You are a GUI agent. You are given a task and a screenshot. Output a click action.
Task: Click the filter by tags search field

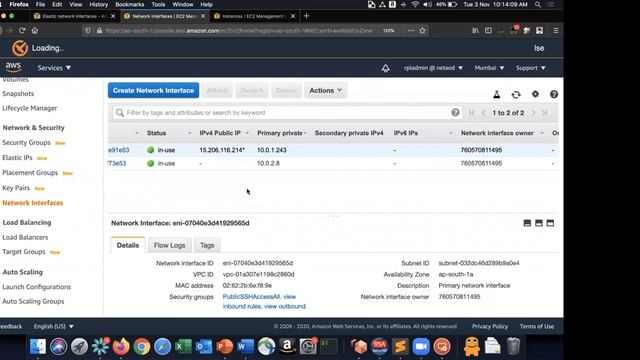coord(286,113)
